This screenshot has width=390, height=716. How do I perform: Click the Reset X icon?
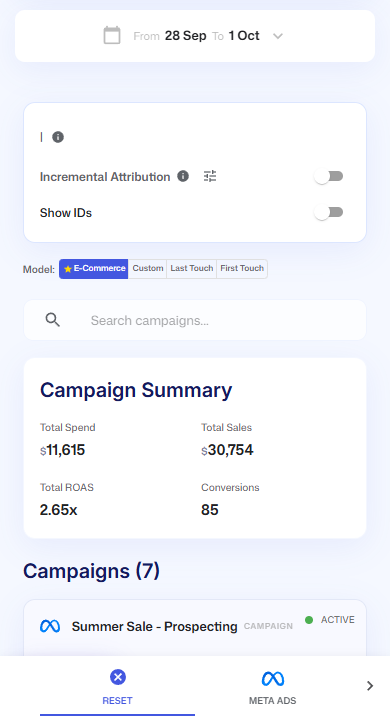coord(118,677)
